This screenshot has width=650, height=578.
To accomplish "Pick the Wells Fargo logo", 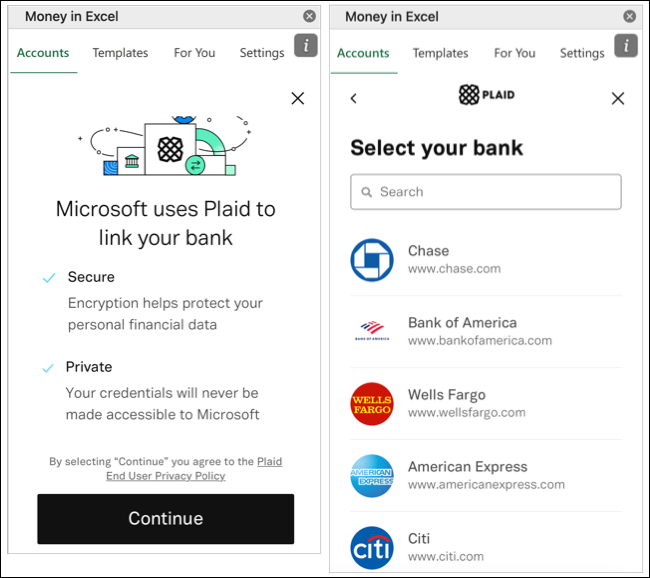I will (x=372, y=404).
